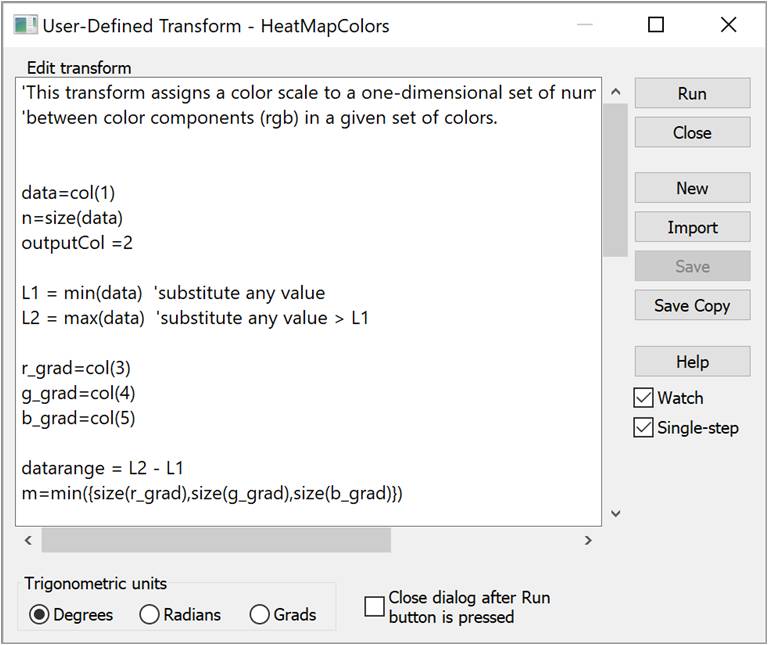Choose Radians as trigonometric units
This screenshot has width=768, height=645.
(x=150, y=615)
